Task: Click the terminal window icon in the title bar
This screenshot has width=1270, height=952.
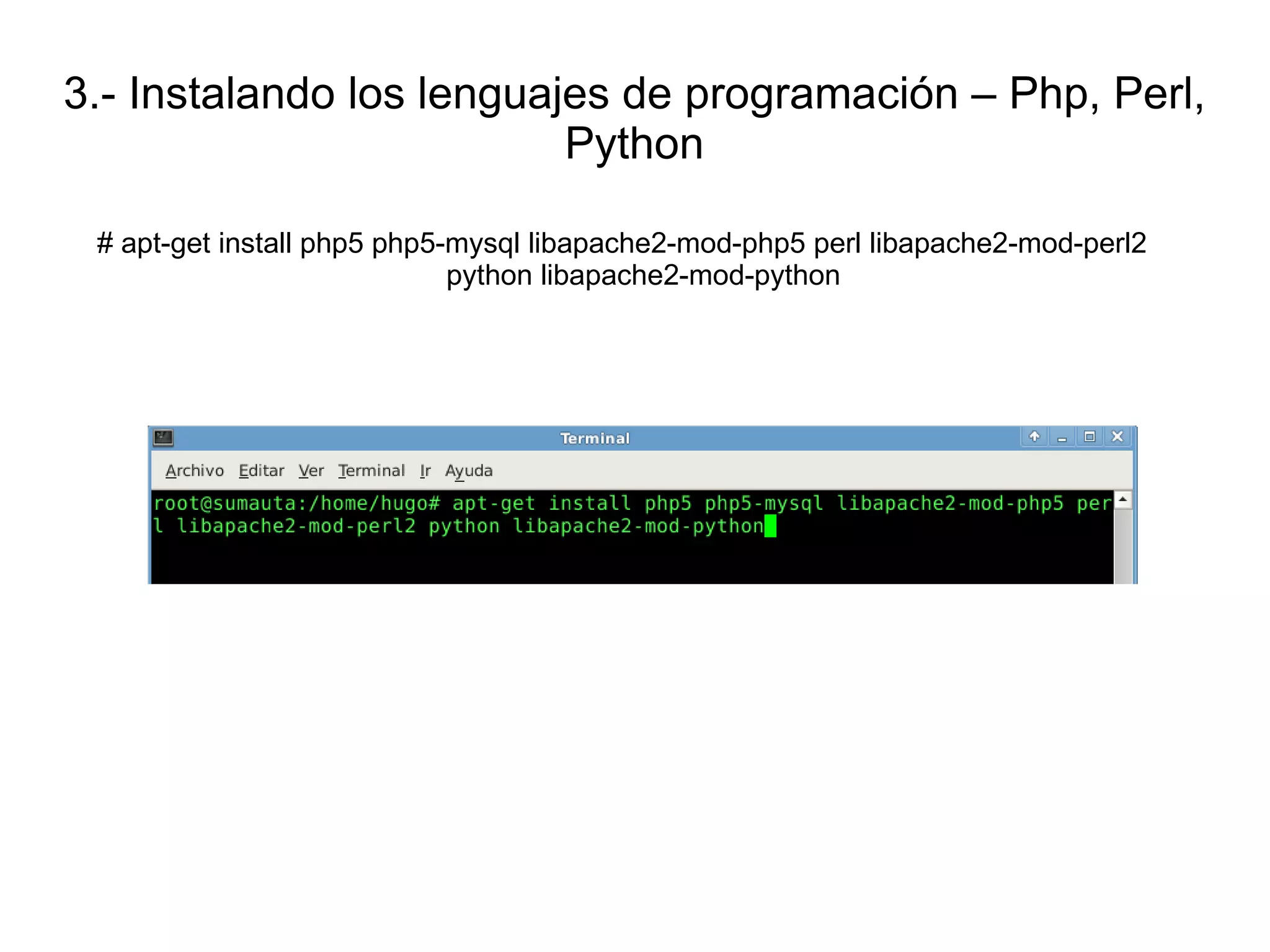Action: pos(164,438)
